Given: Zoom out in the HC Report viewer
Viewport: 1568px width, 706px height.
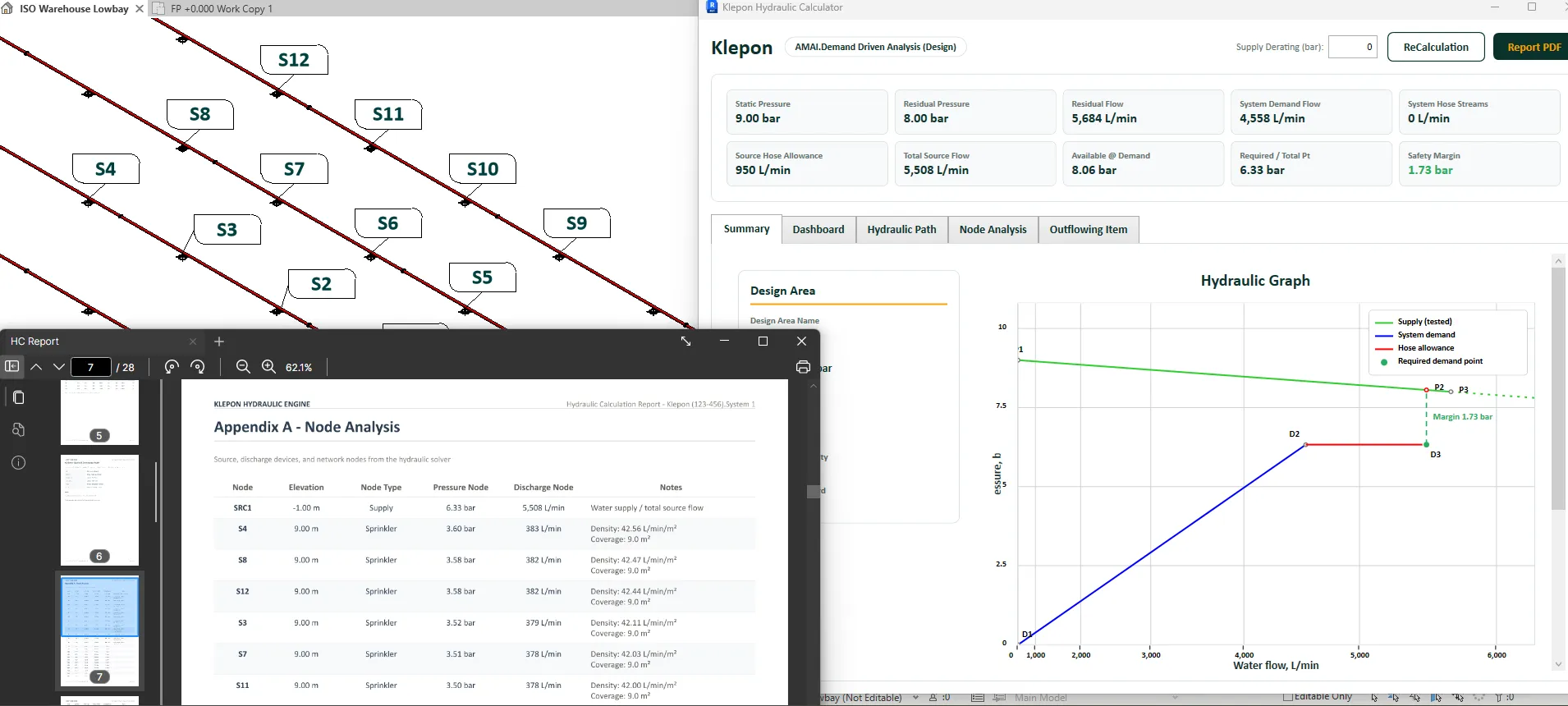Looking at the screenshot, I should pyautogui.click(x=243, y=367).
